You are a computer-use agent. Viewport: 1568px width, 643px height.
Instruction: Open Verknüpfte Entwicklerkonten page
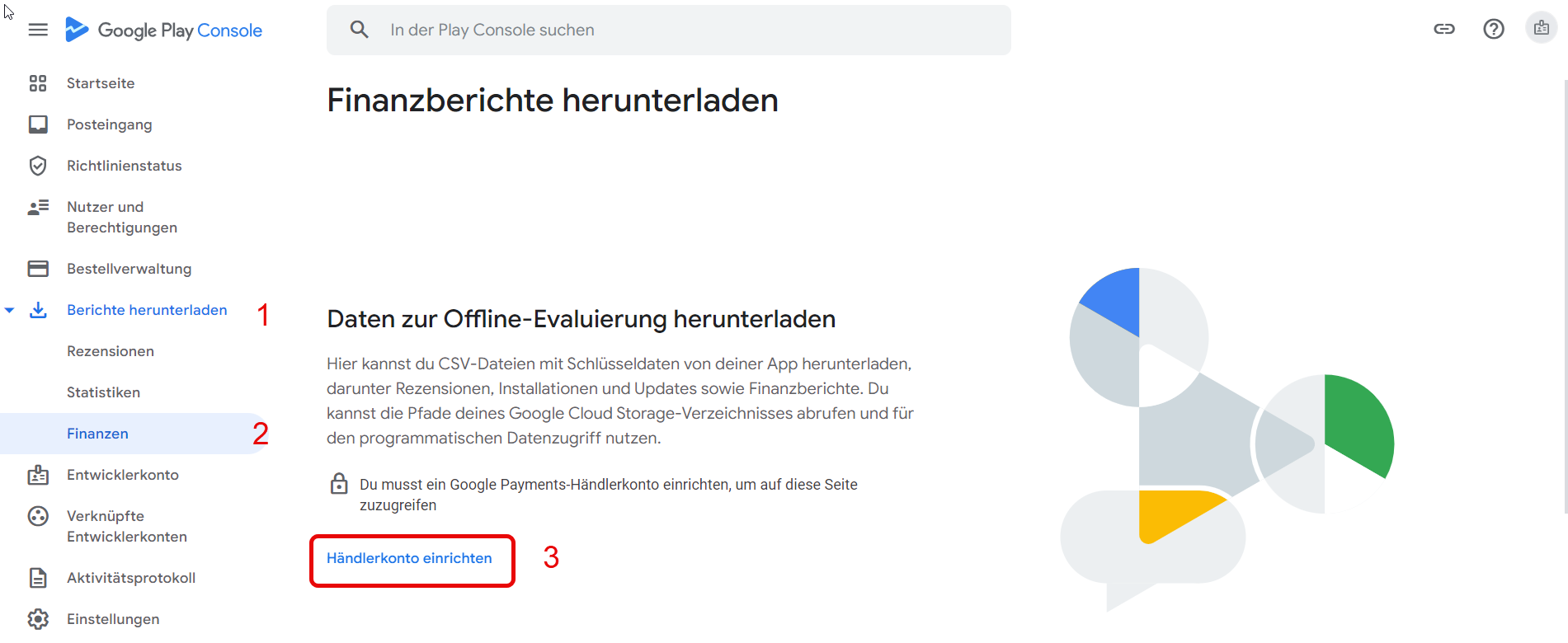coord(127,526)
